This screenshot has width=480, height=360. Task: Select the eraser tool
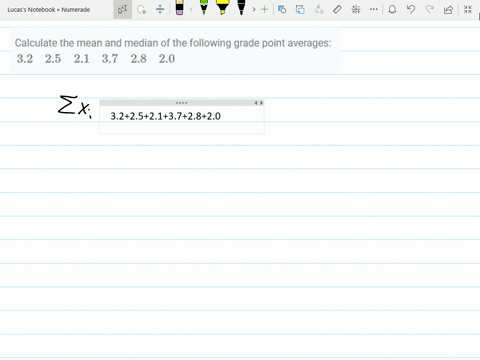point(179,8)
